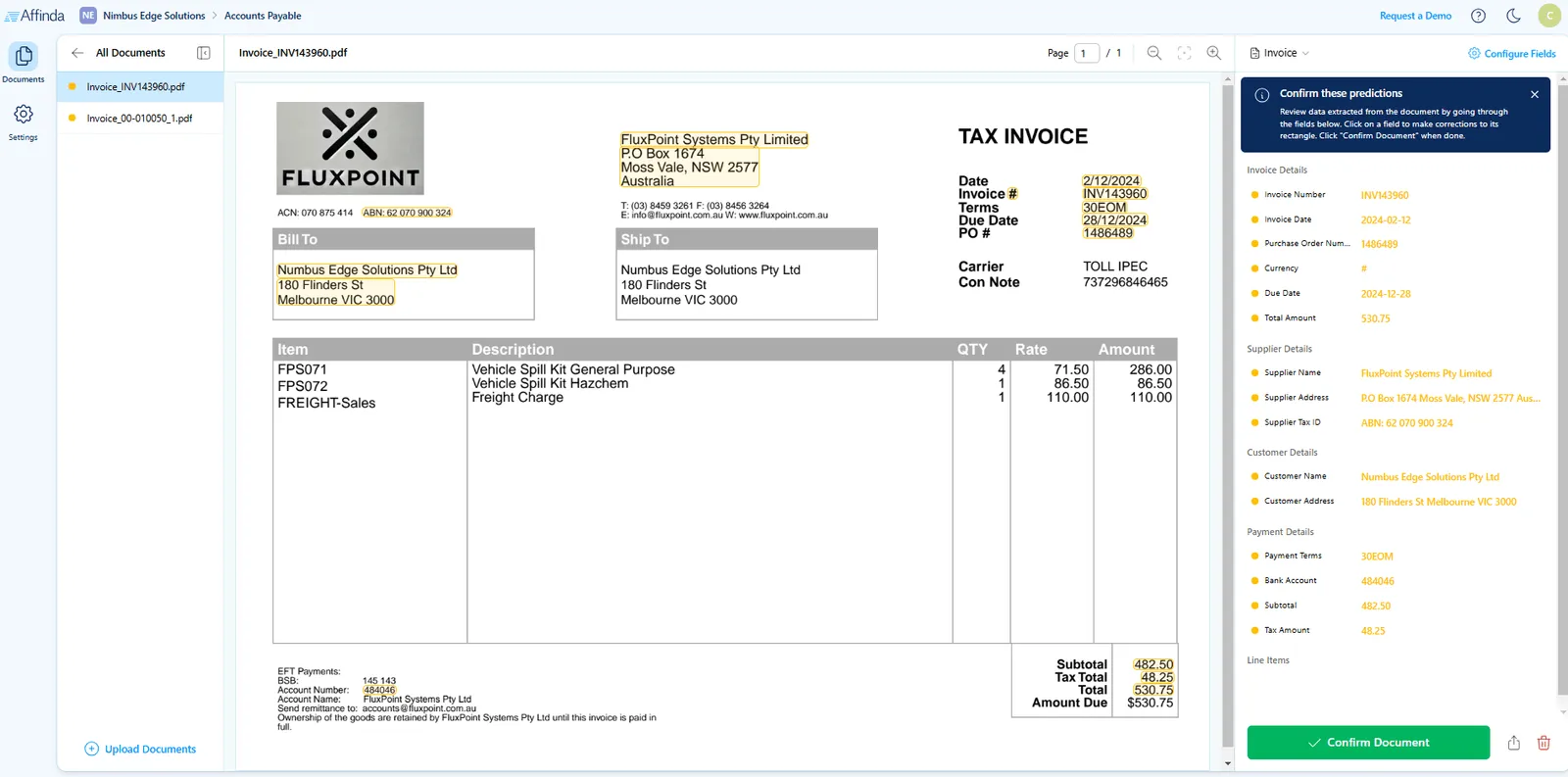1568x777 pixels.
Task: Click the Invoice Date field value 2024-02-12
Action: (1386, 220)
